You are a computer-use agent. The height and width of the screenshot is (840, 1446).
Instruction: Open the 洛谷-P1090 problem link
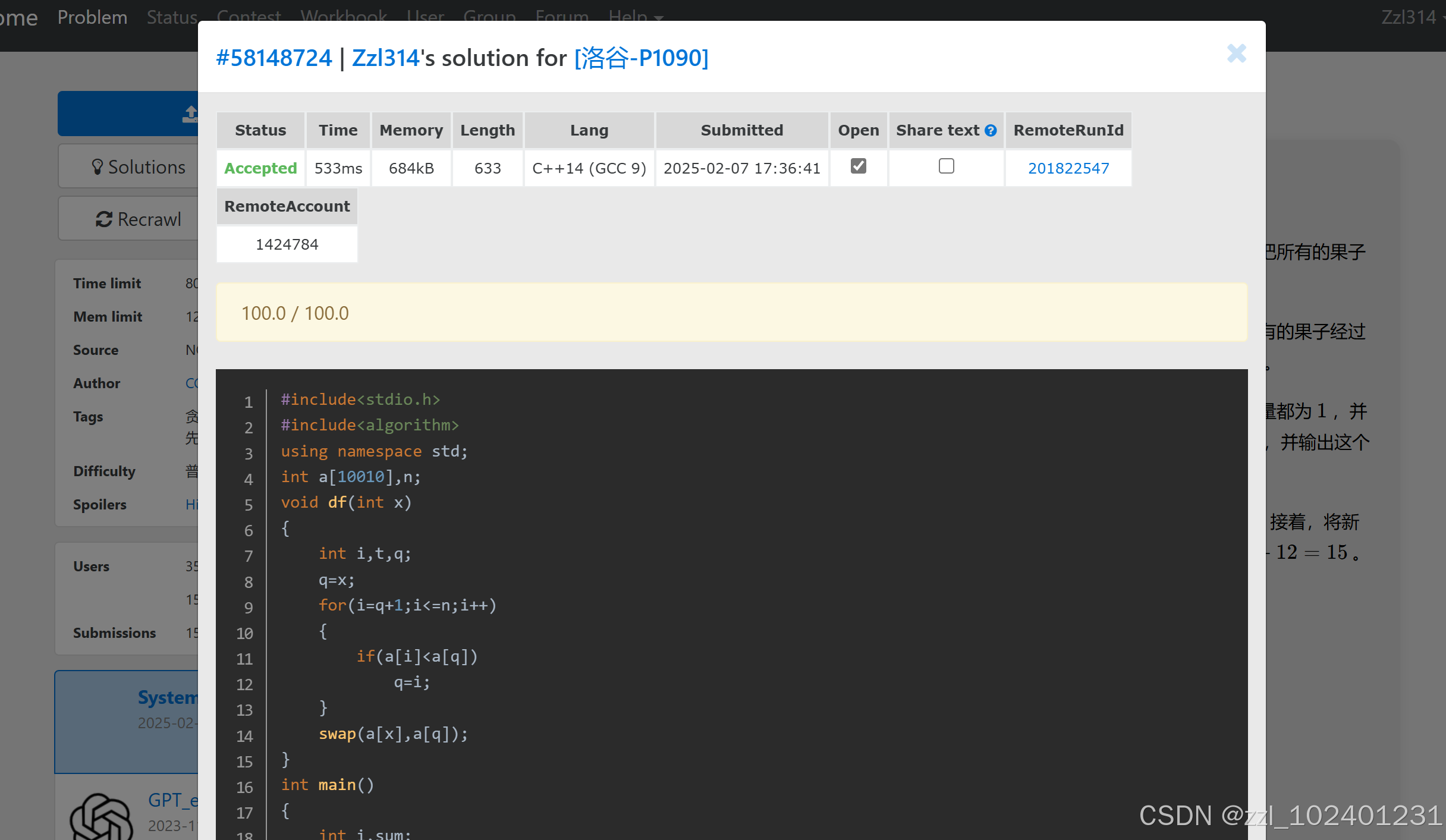(x=641, y=58)
